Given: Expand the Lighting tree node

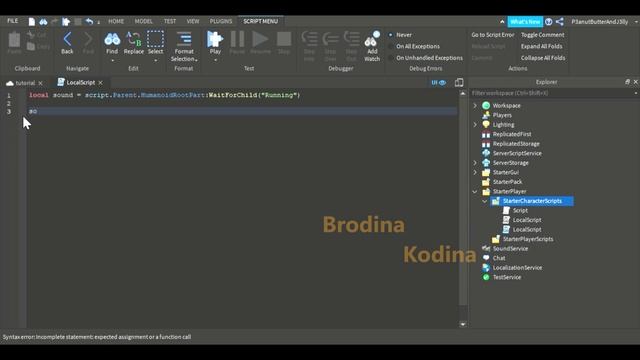Looking at the screenshot, I should pyautogui.click(x=475, y=124).
